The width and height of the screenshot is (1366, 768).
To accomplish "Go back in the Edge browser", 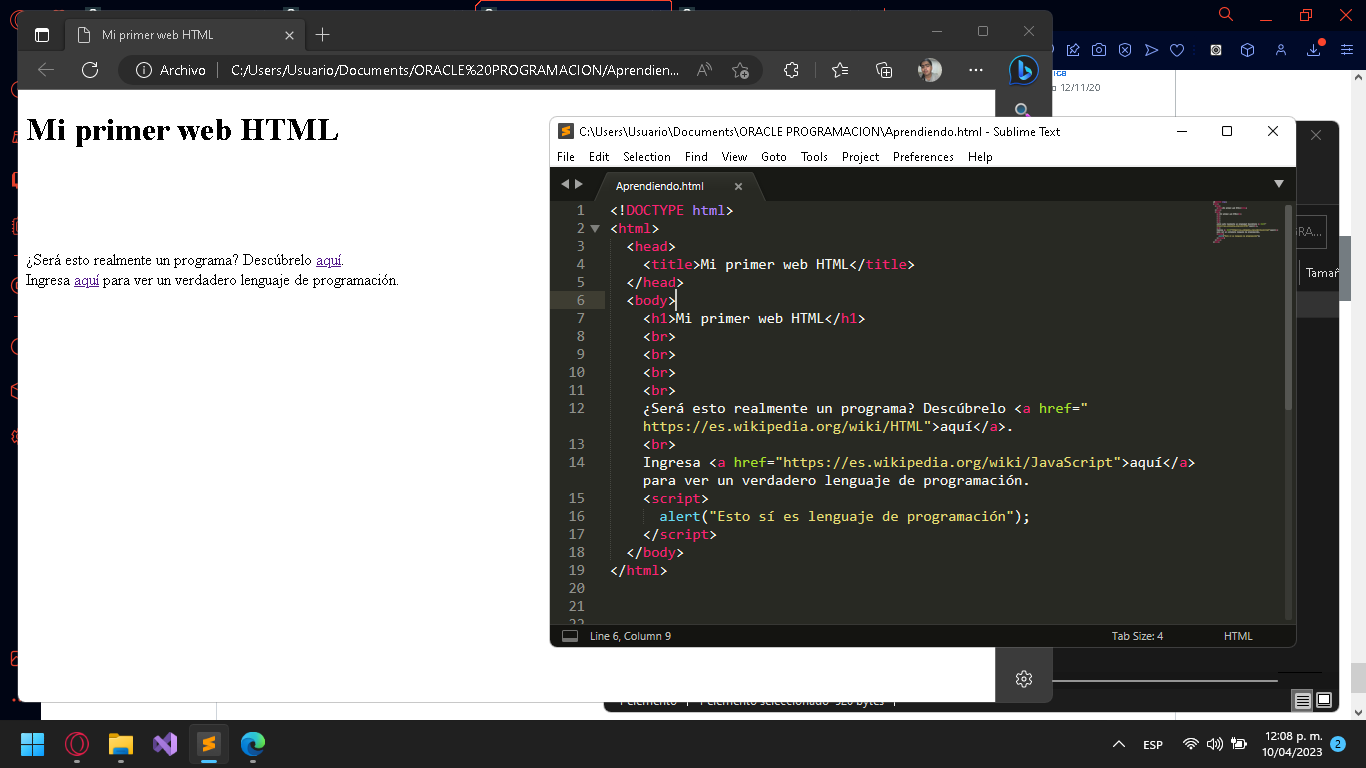I will (x=46, y=70).
